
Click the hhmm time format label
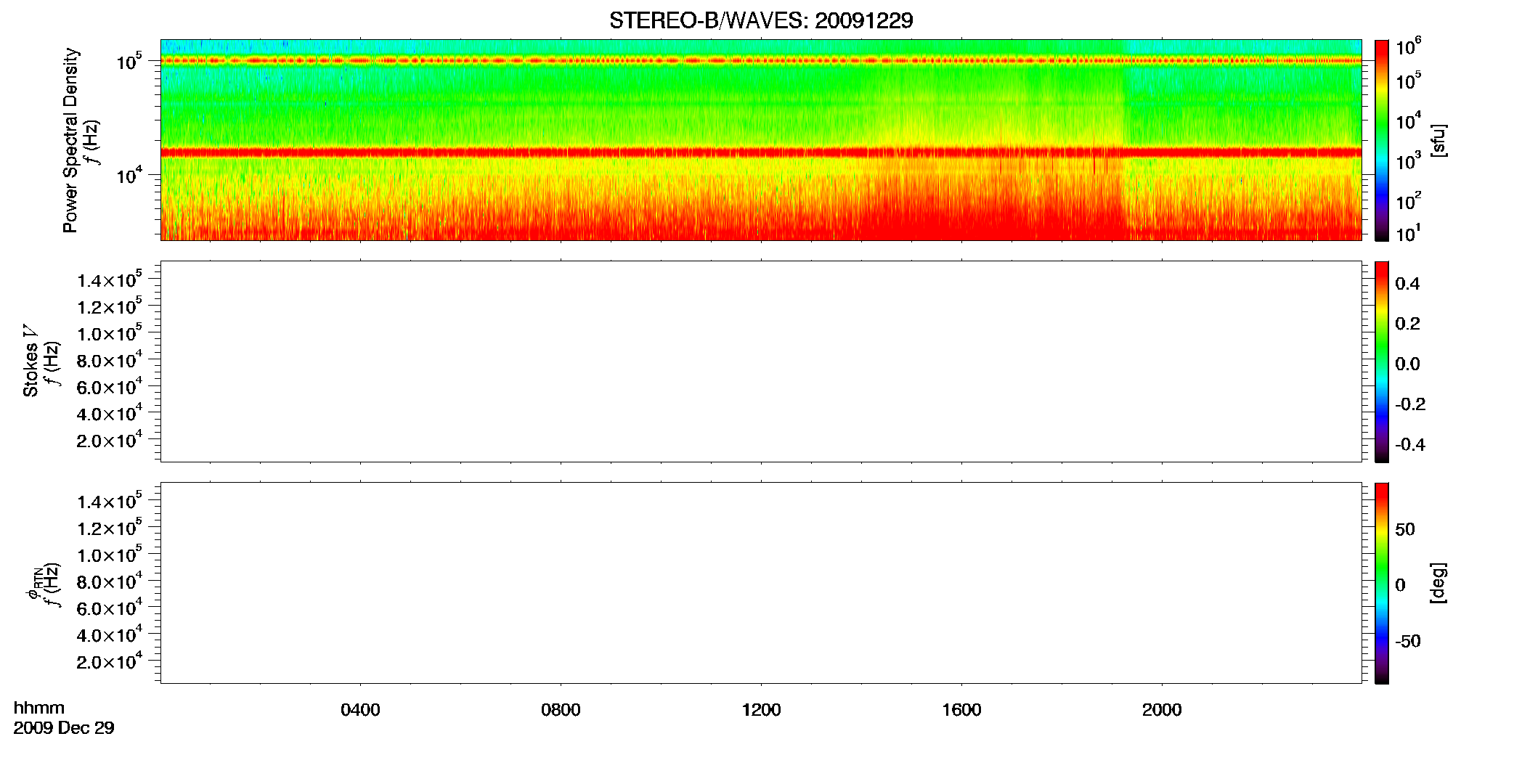tap(39, 709)
